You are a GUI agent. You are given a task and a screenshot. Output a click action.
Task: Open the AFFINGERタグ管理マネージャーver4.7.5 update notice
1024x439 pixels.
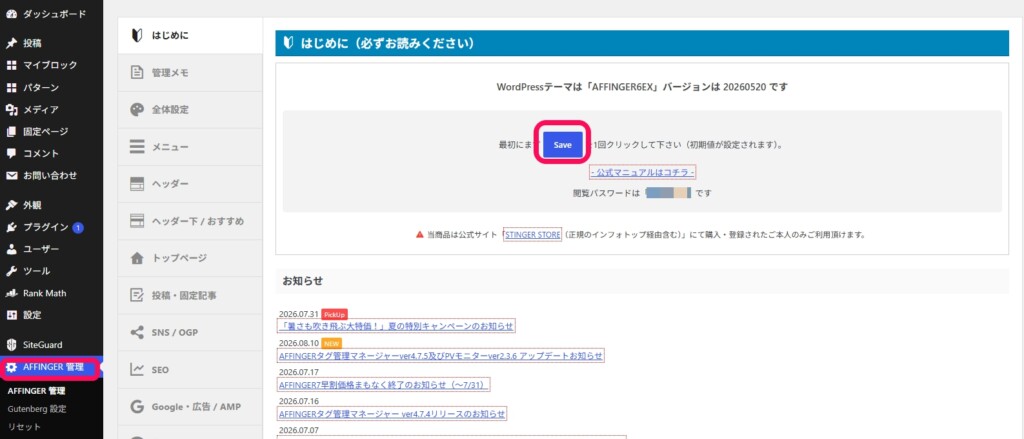click(x=441, y=356)
